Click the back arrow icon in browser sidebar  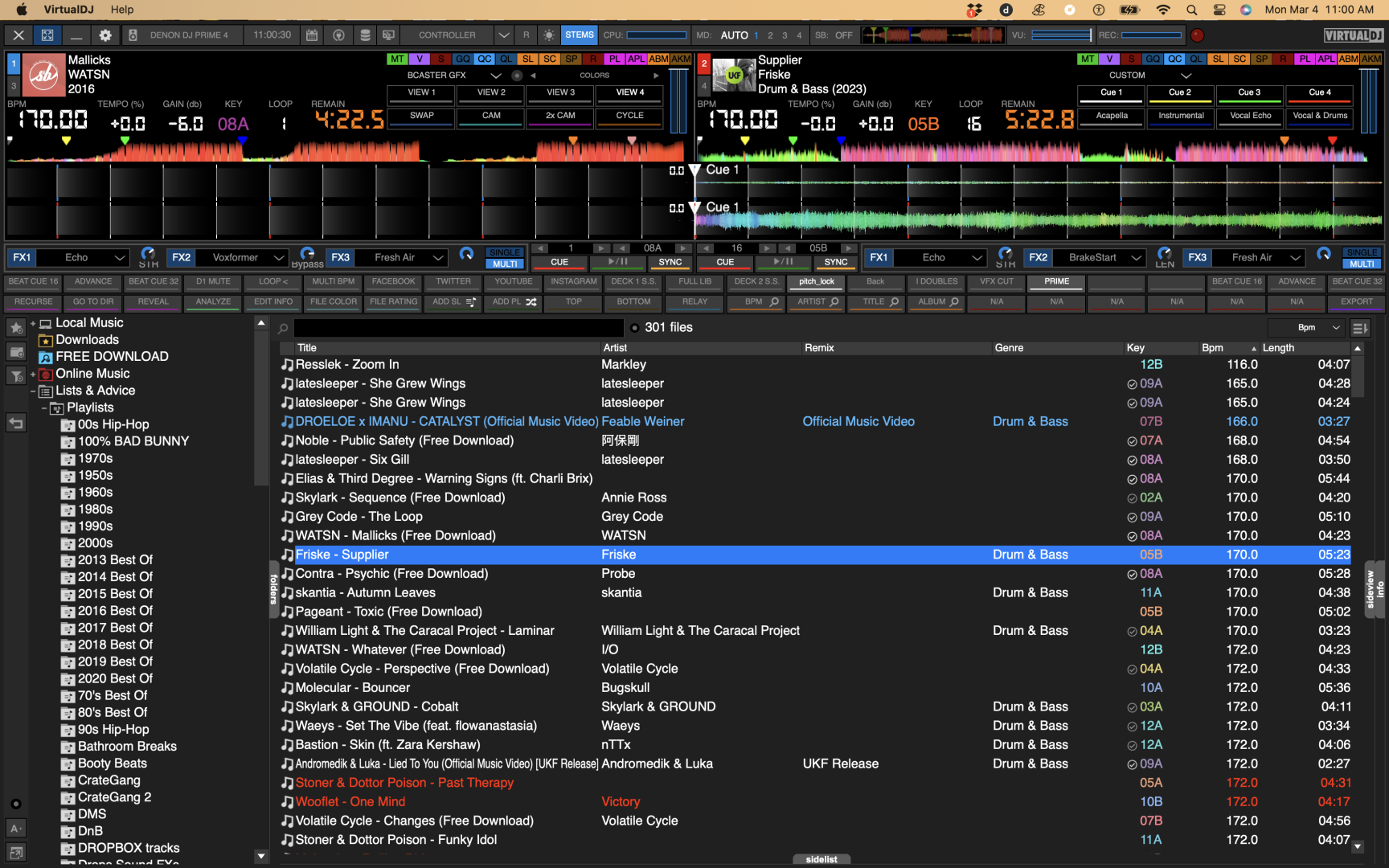(x=16, y=423)
